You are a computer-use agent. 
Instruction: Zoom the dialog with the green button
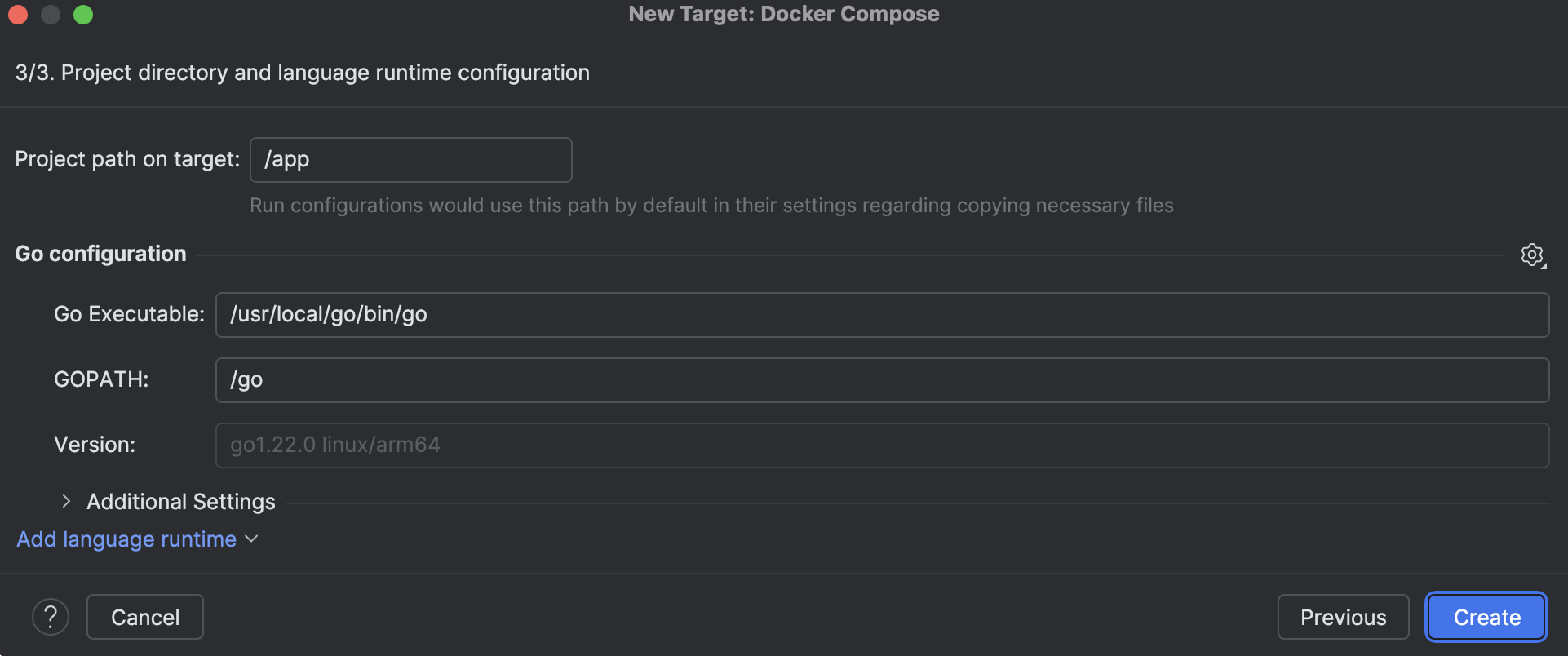click(x=83, y=15)
